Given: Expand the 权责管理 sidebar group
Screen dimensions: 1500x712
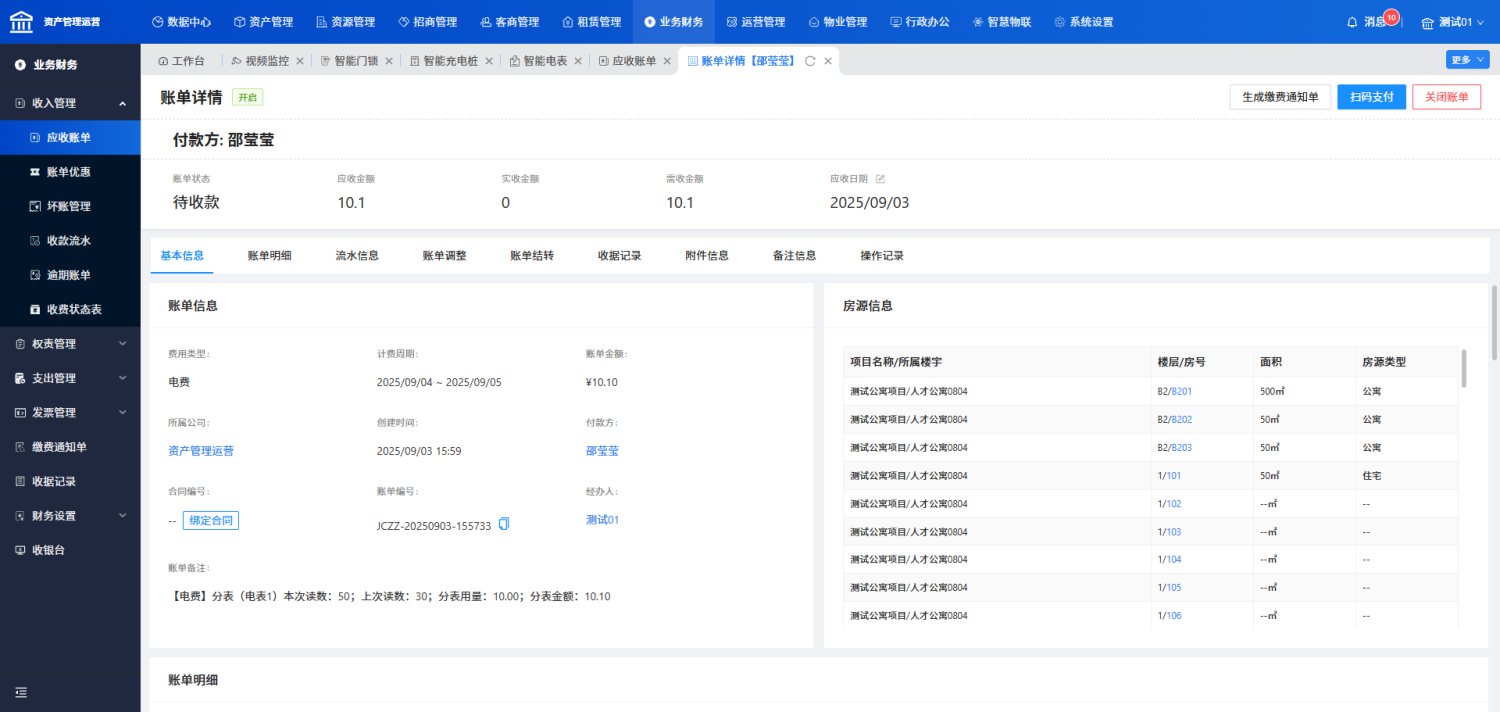Looking at the screenshot, I should click(70, 344).
